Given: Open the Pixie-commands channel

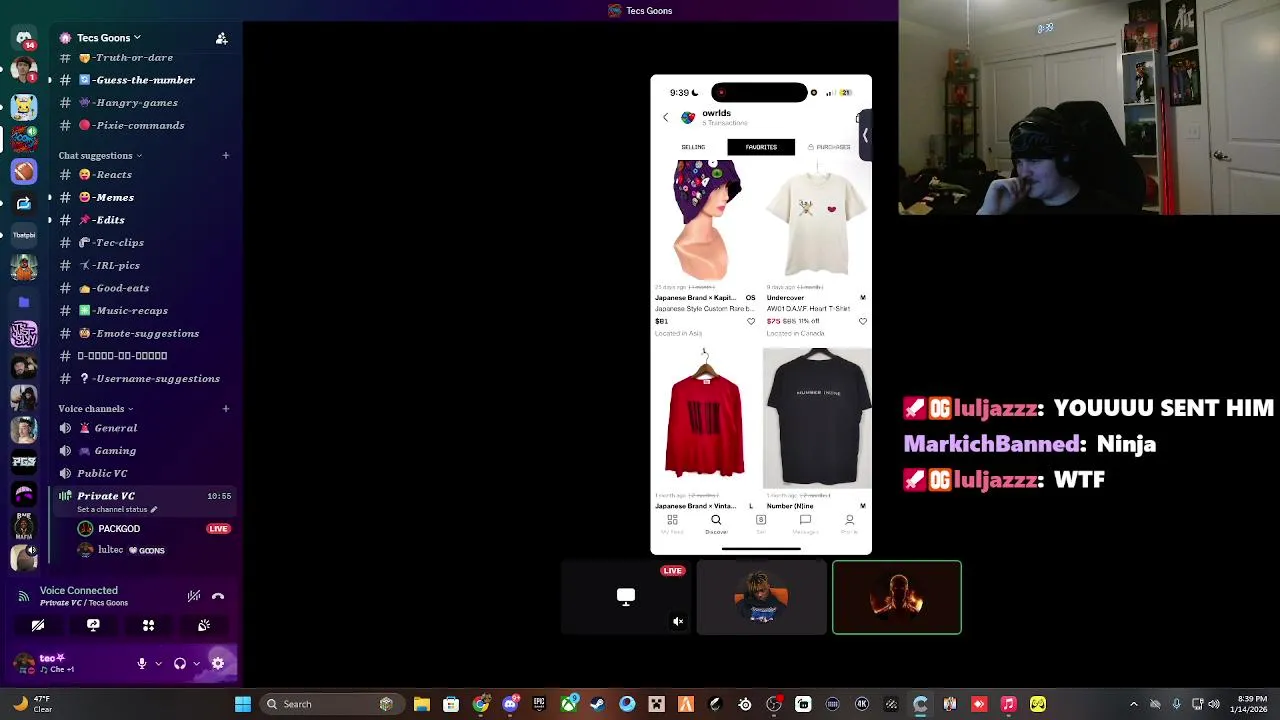Looking at the screenshot, I should coord(145,125).
